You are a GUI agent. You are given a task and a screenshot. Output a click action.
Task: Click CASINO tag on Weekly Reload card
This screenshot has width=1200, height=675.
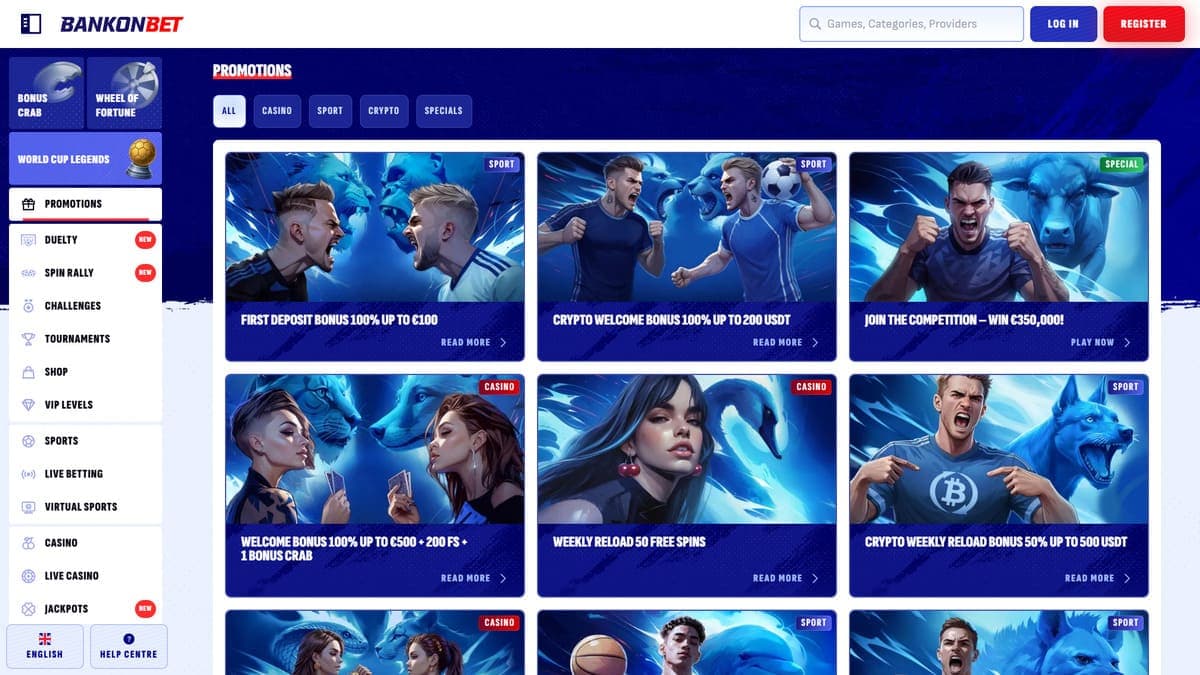tap(811, 387)
